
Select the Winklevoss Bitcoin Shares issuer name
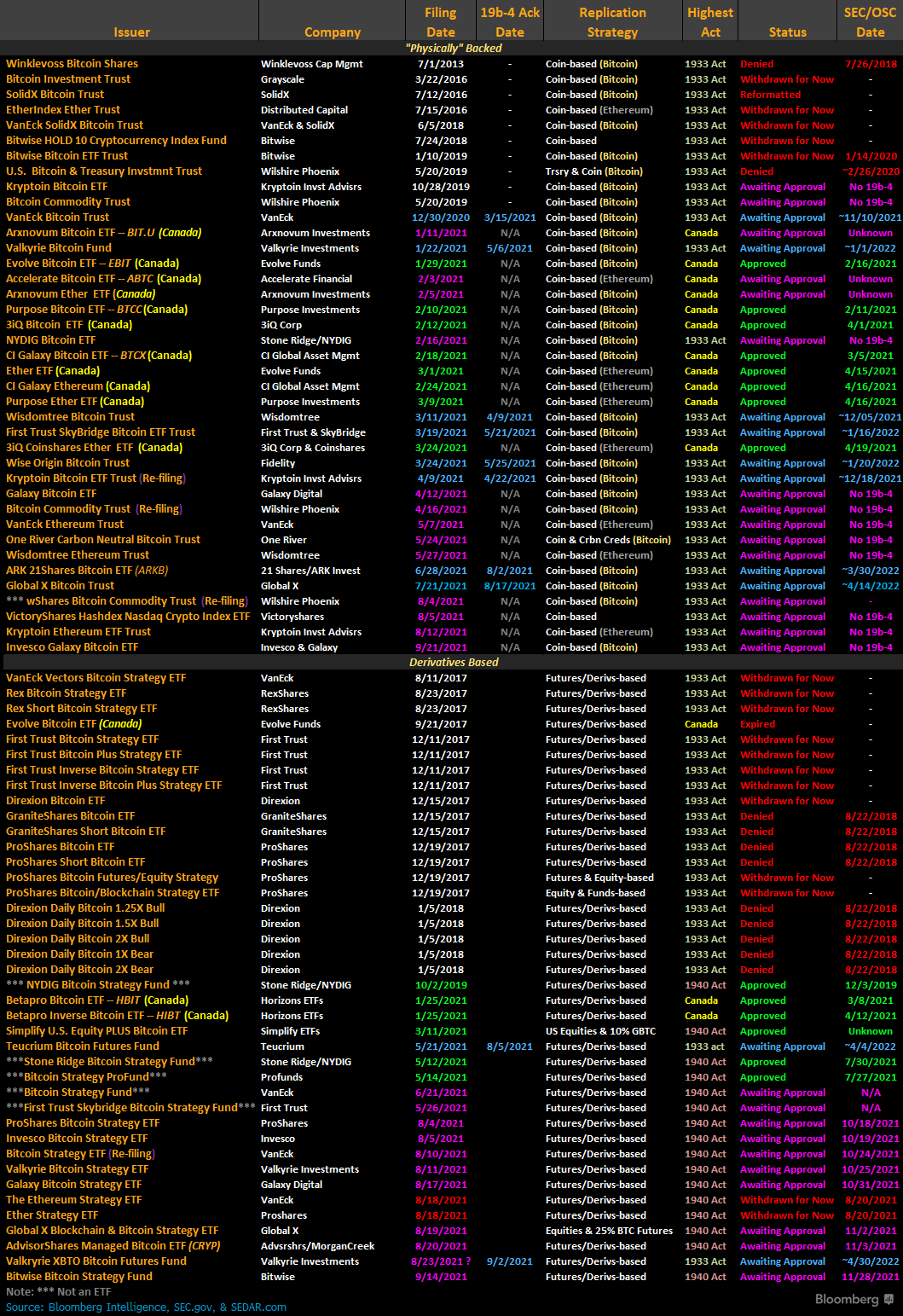[72, 64]
